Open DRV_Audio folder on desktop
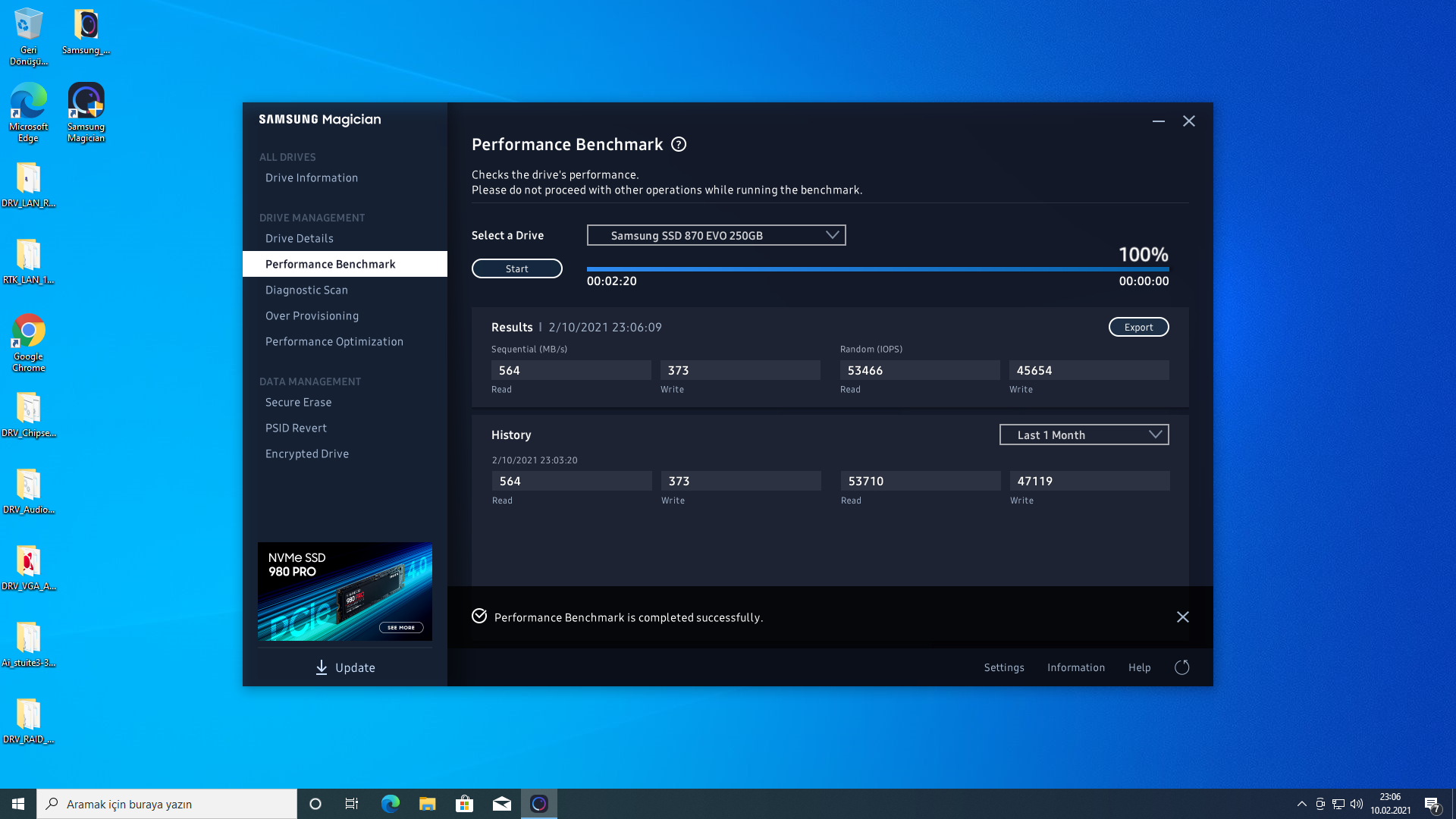 28,491
